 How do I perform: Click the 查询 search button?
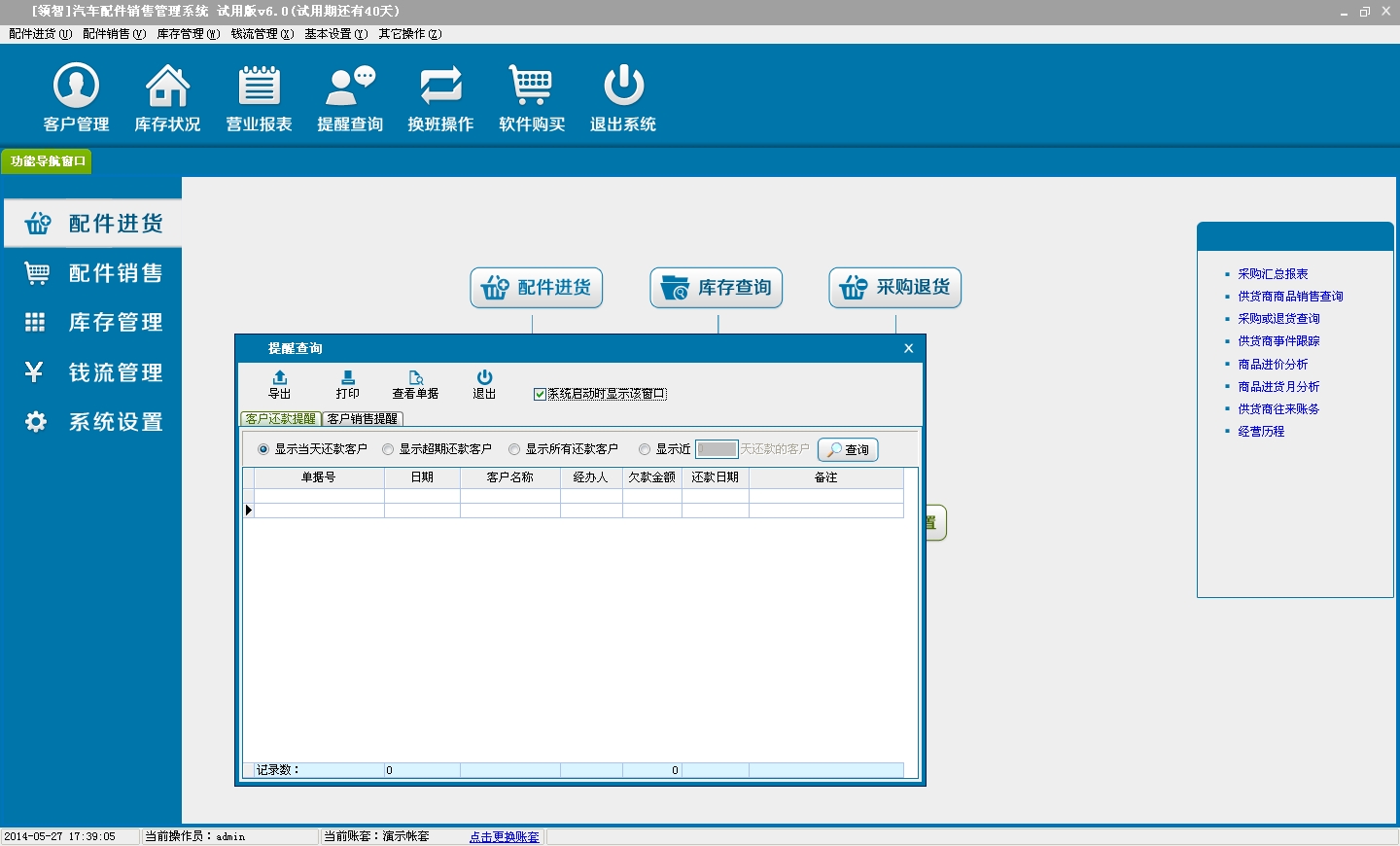click(848, 449)
